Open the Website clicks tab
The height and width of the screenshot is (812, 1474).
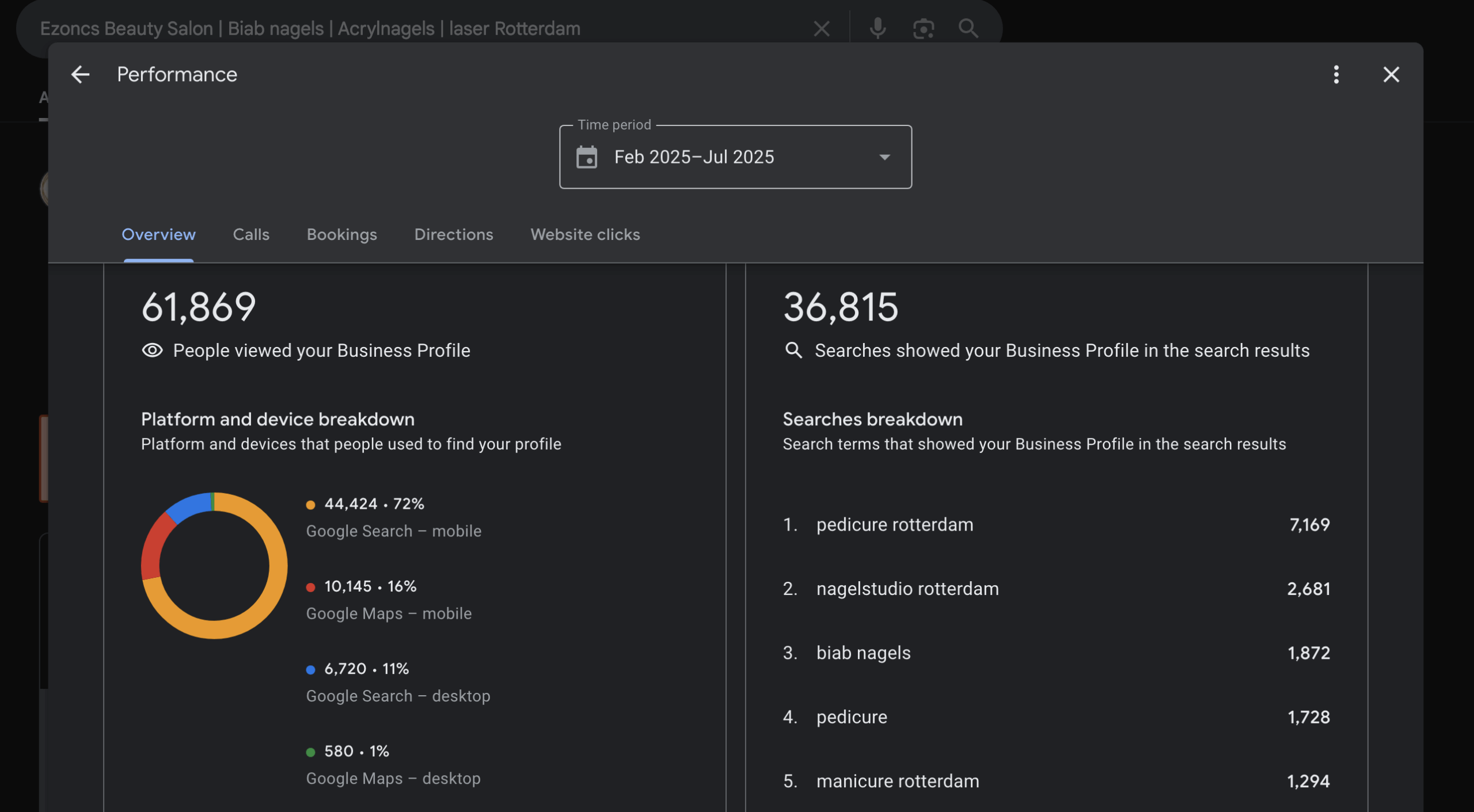tap(585, 235)
